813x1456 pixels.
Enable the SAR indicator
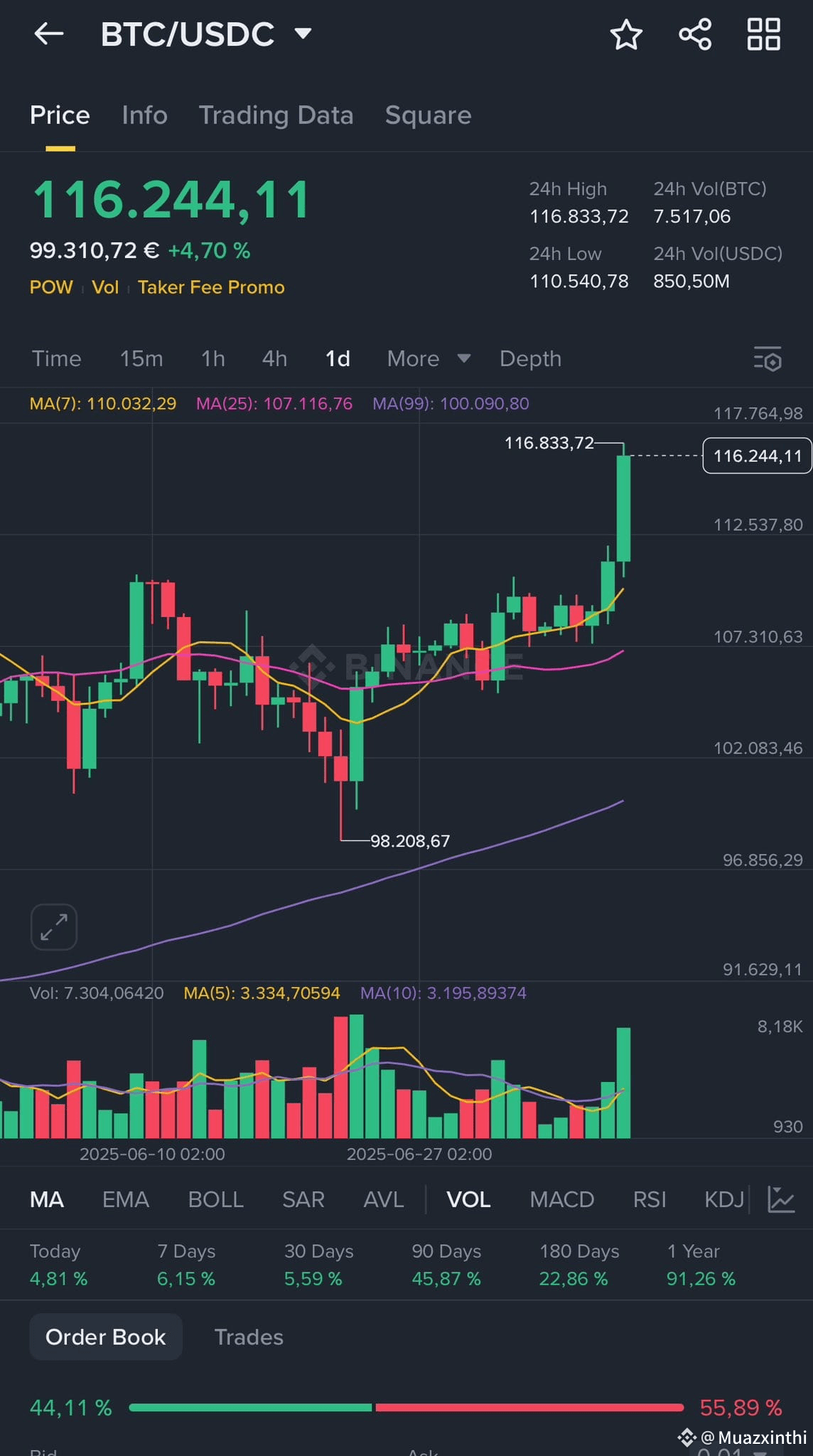pos(303,1199)
